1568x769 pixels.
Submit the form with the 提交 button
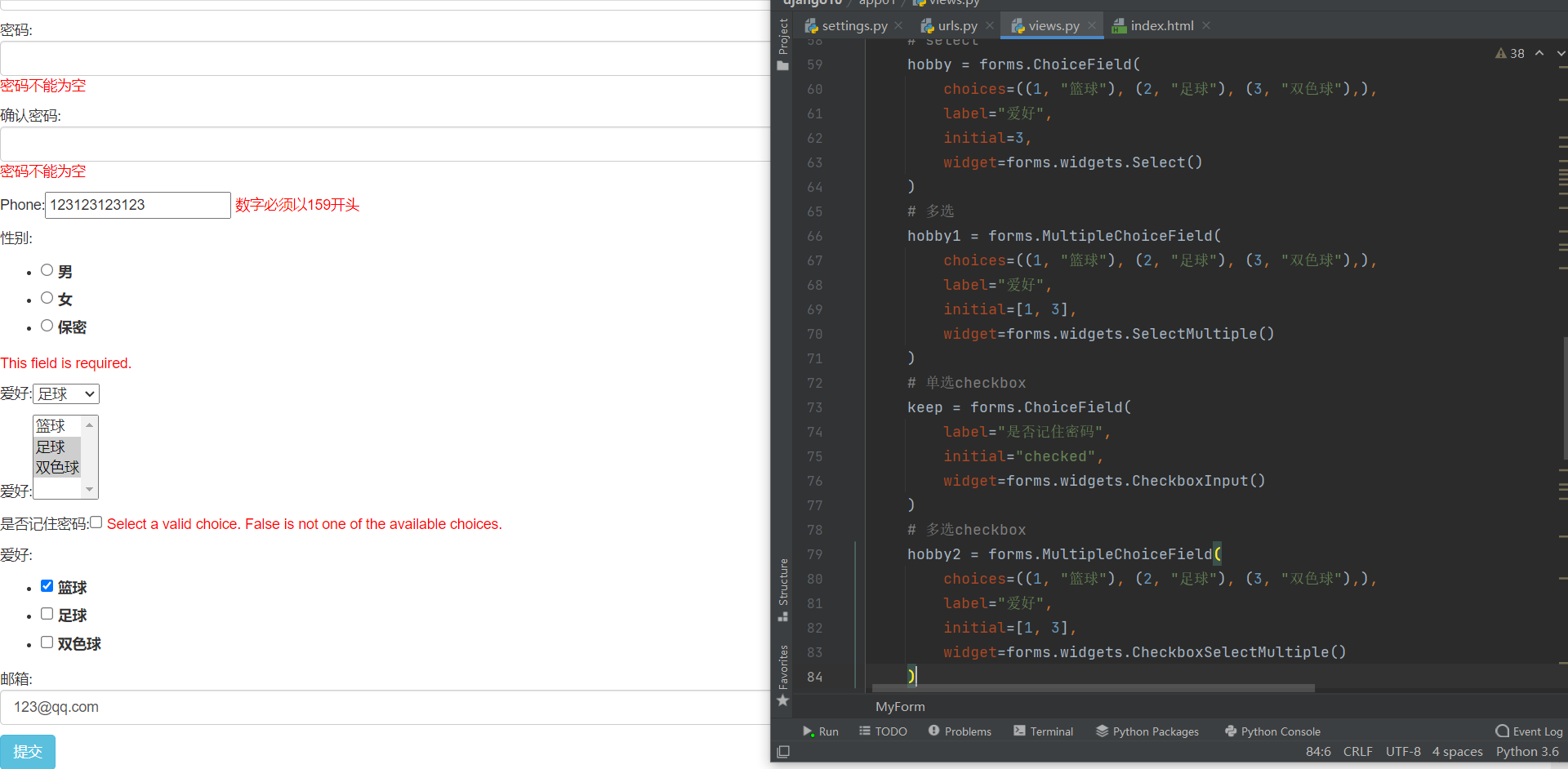28,752
